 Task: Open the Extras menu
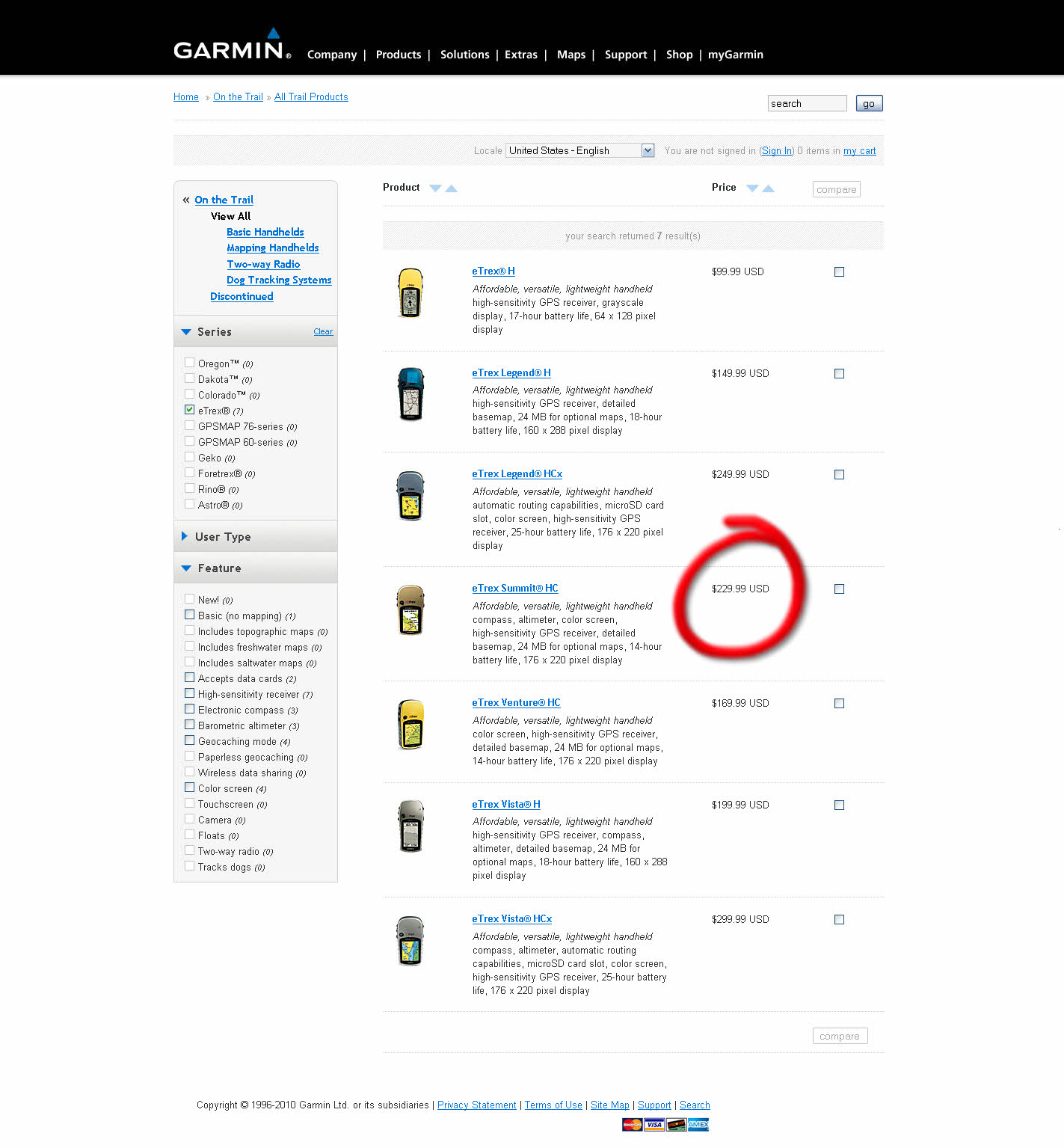[x=521, y=55]
